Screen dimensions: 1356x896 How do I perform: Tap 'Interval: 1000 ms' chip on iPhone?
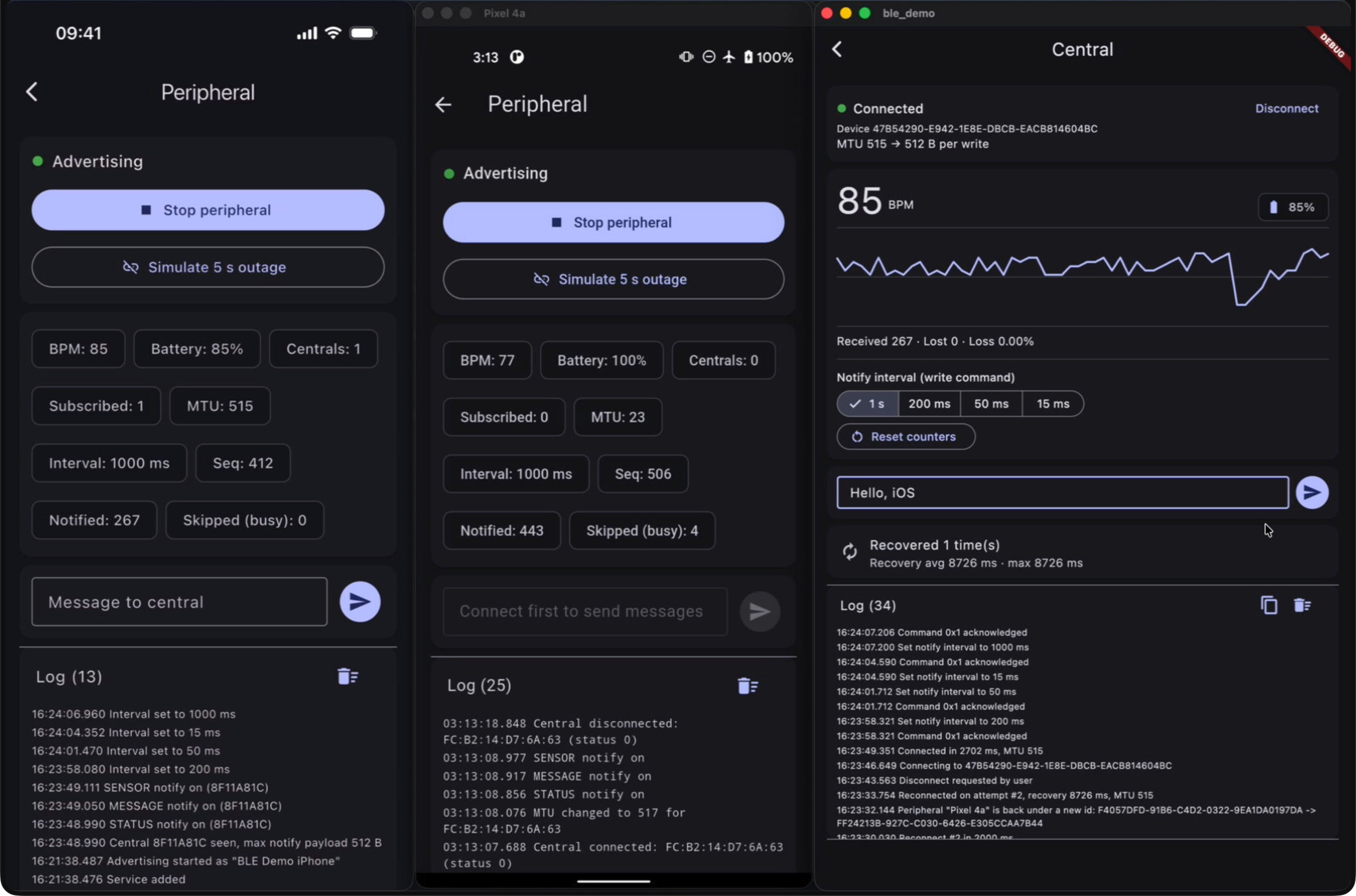click(109, 464)
